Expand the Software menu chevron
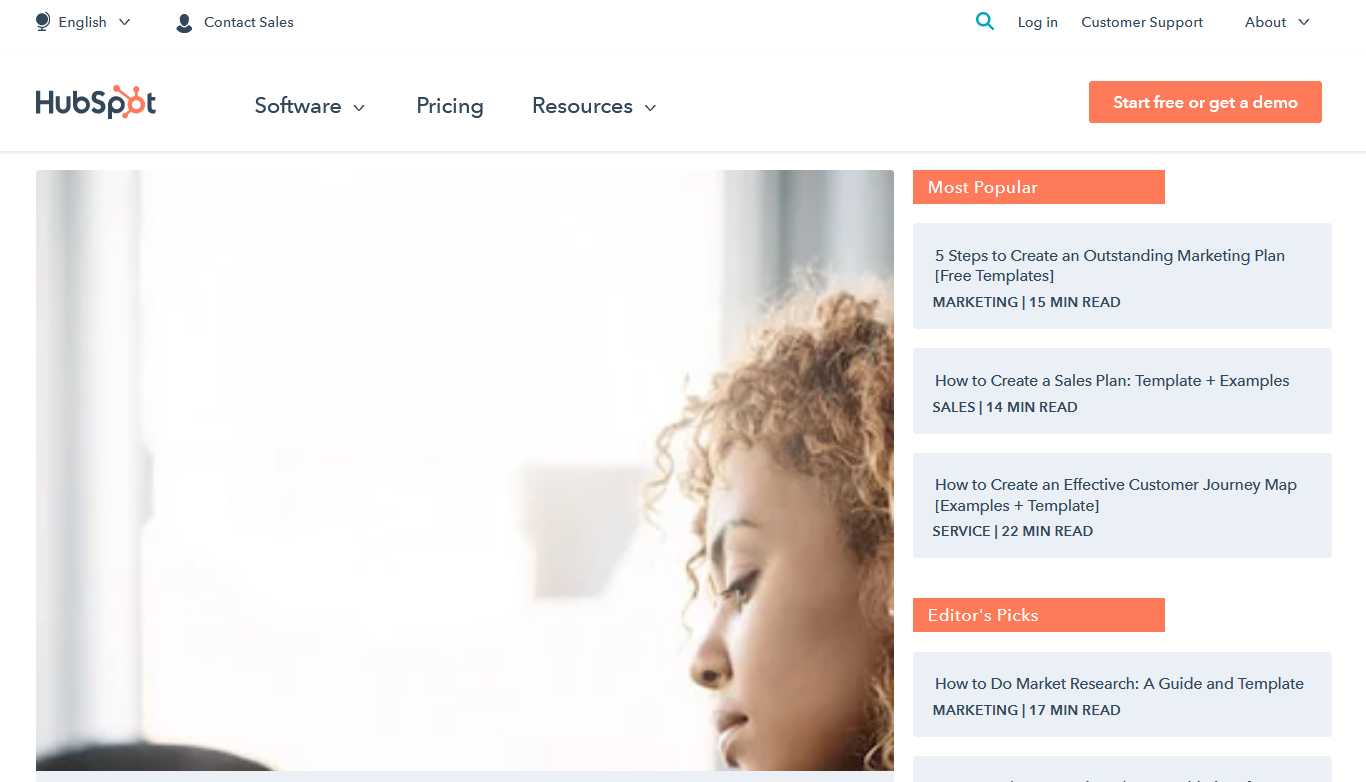This screenshot has height=782, width=1366. coord(359,108)
